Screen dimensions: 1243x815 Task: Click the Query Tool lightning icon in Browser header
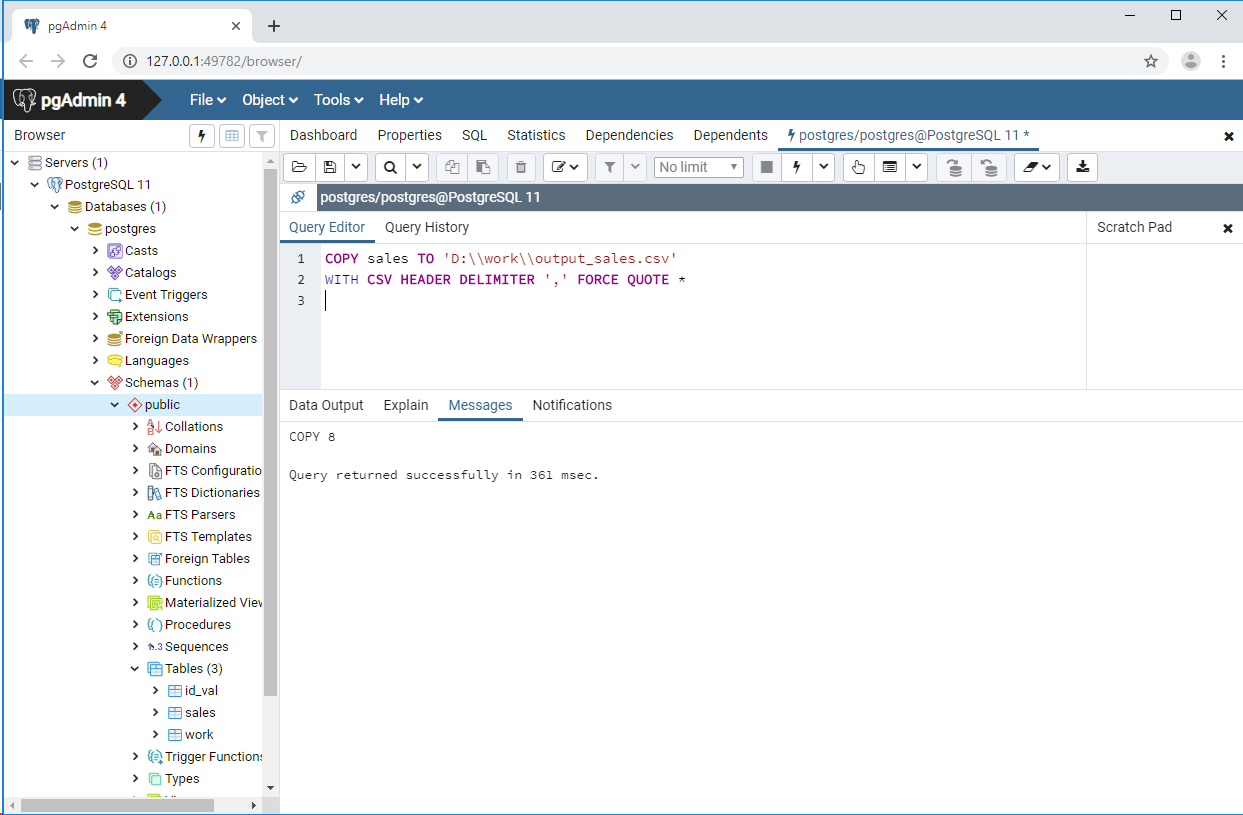point(202,136)
